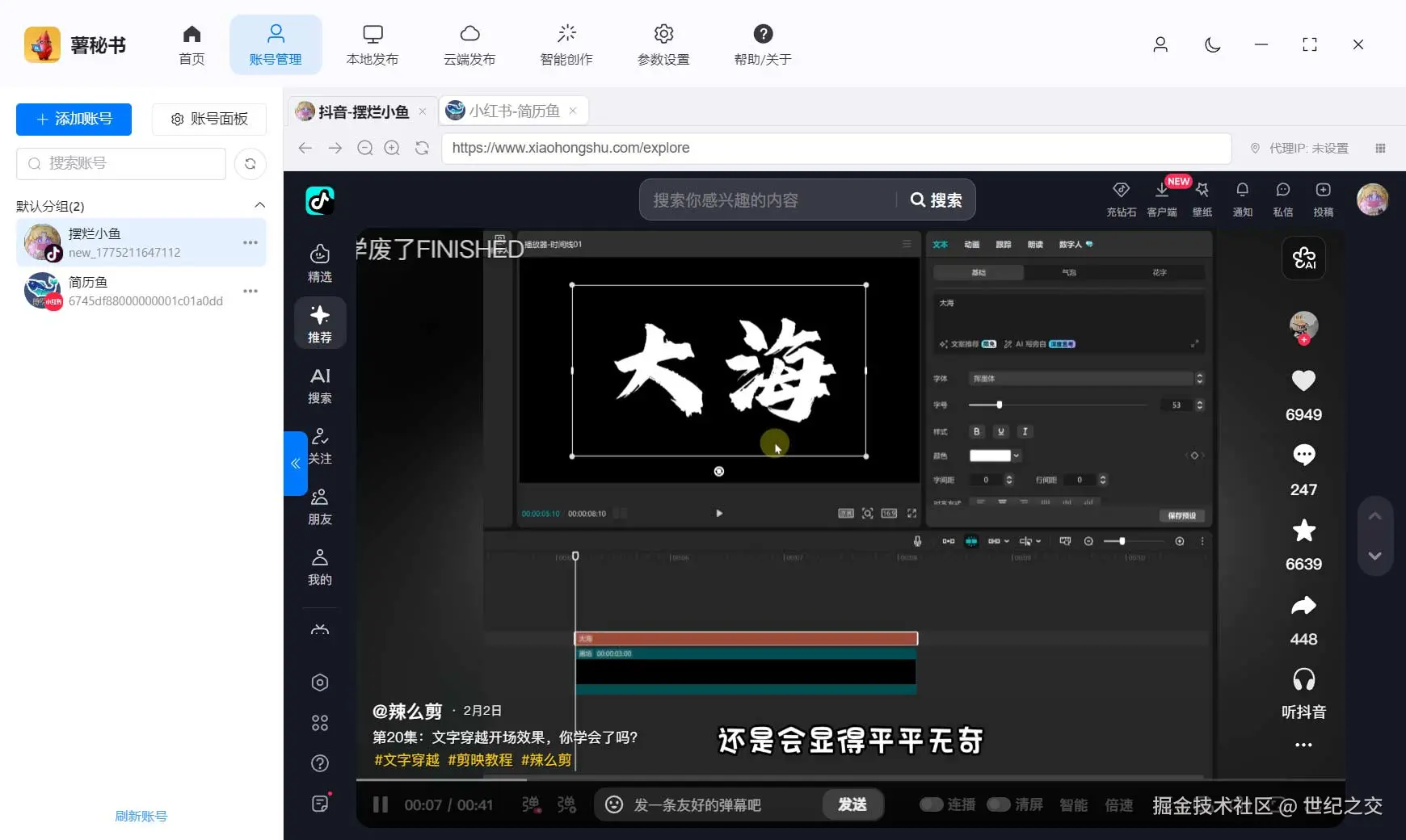Open the 倍速 playback speed options
1406x840 pixels.
(1118, 804)
